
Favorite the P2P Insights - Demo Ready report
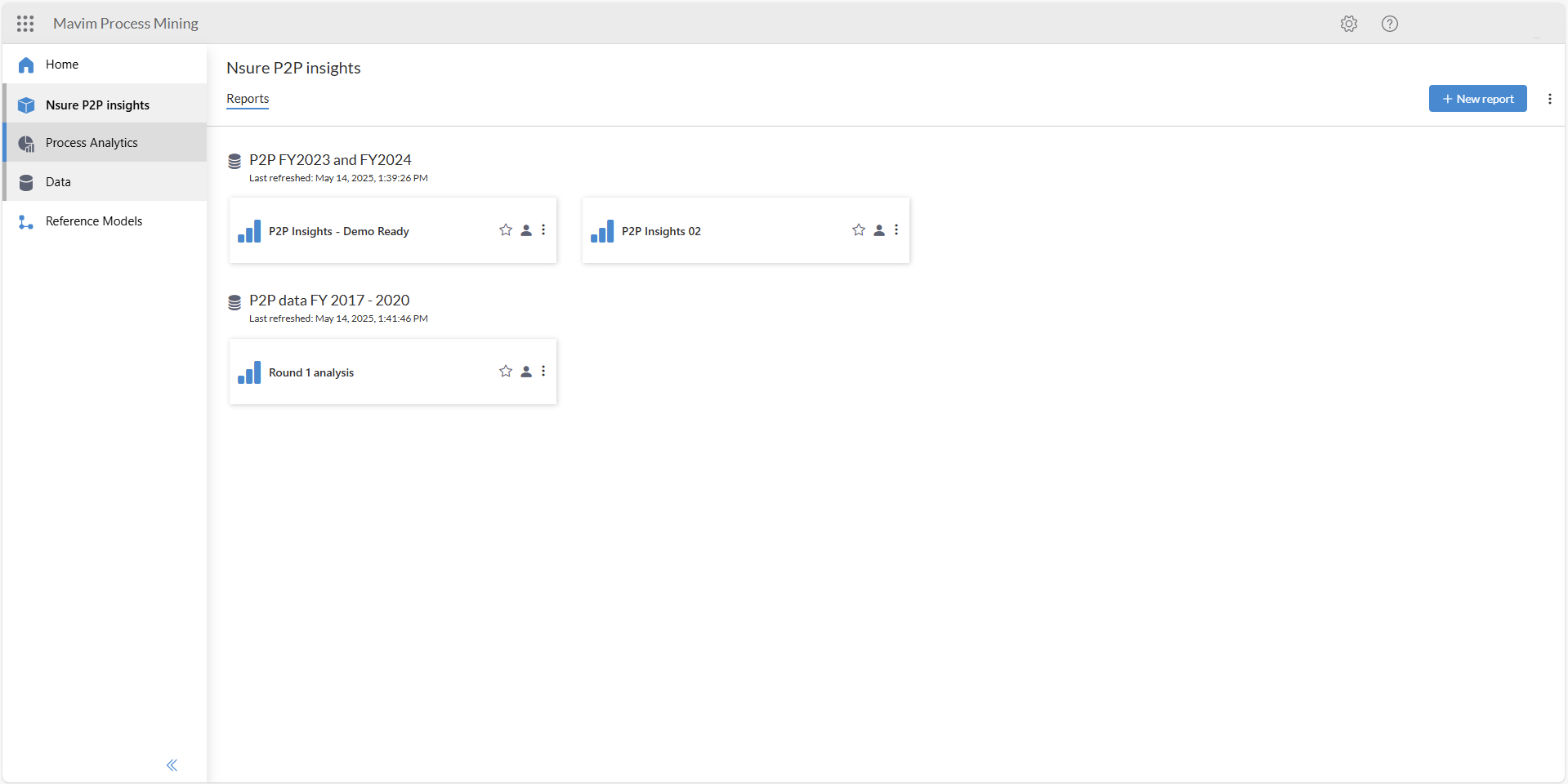505,230
